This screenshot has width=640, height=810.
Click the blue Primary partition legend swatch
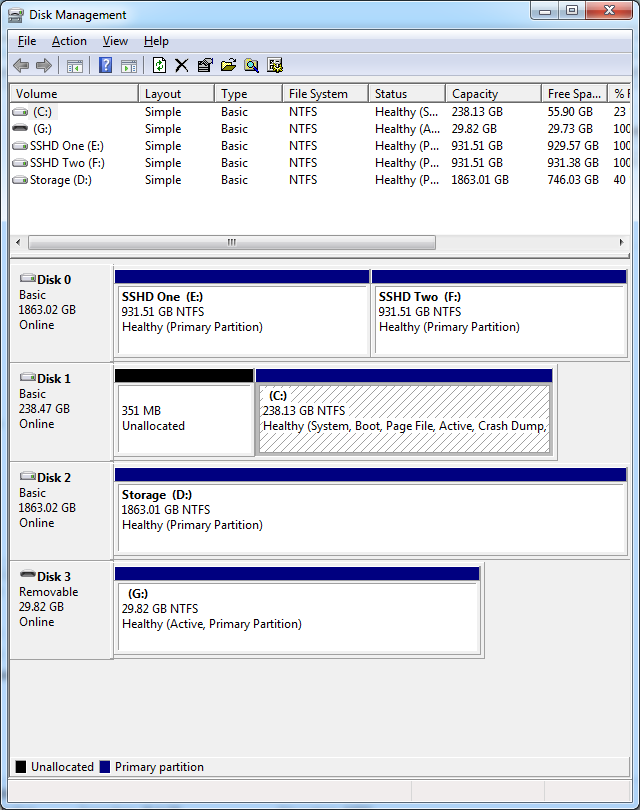click(105, 767)
